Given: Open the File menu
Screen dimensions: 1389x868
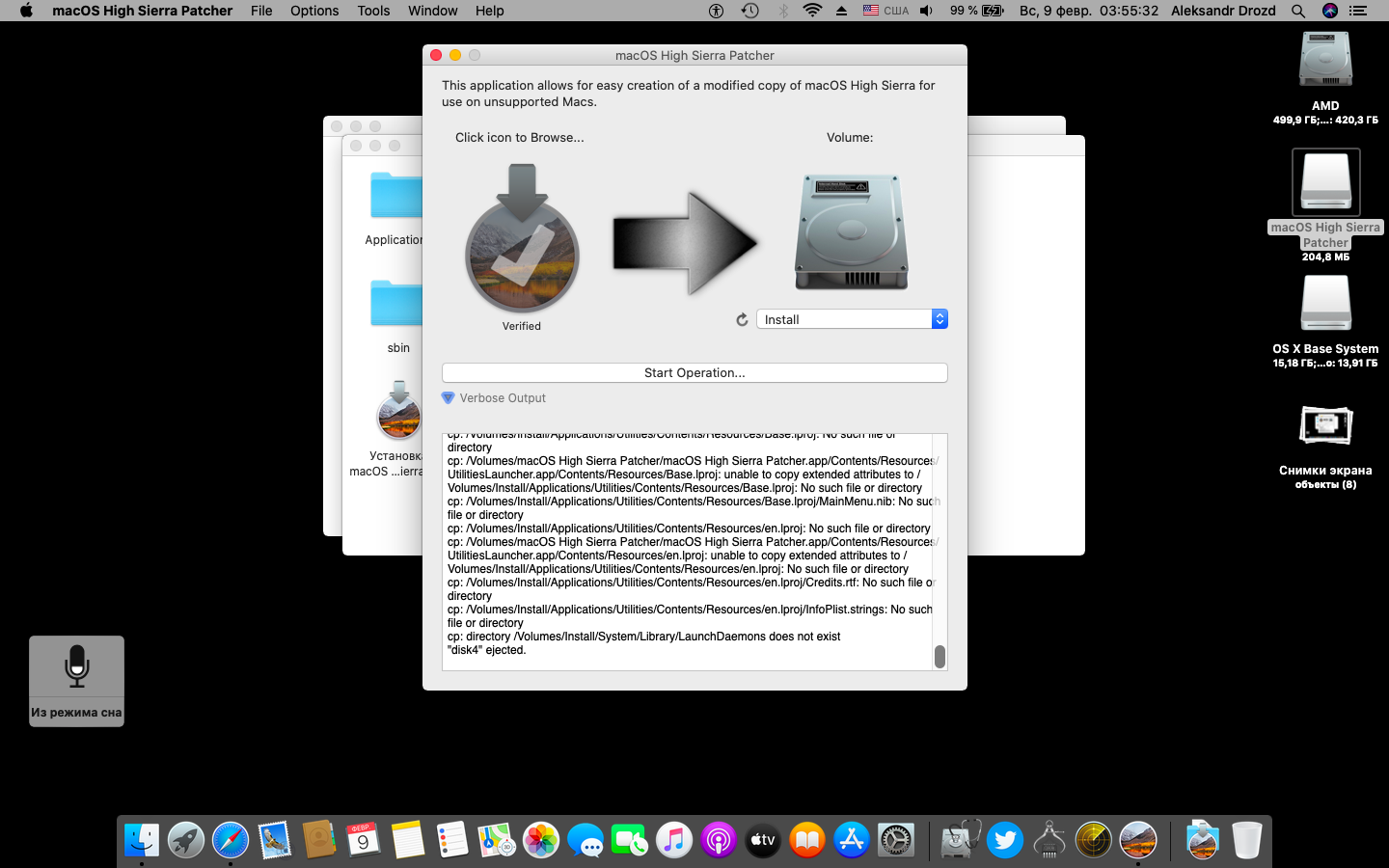Looking at the screenshot, I should click(x=261, y=11).
